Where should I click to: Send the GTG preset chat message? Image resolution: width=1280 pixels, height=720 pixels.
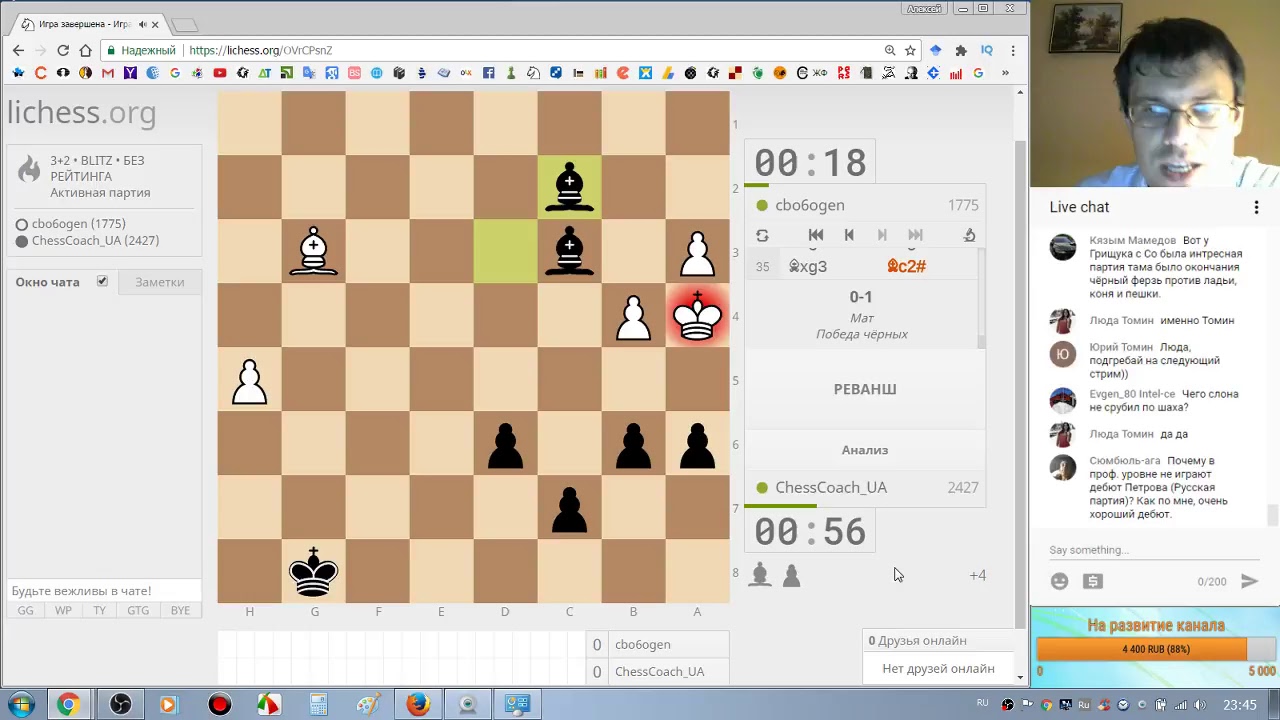pyautogui.click(x=138, y=611)
